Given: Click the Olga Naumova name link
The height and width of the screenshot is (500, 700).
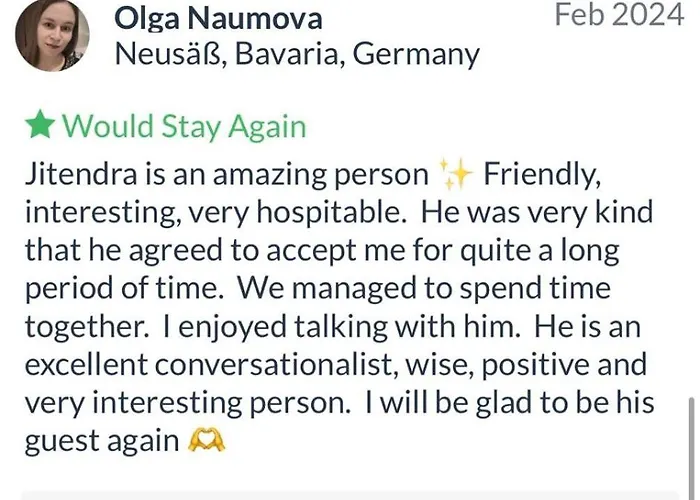Looking at the screenshot, I should point(218,19).
